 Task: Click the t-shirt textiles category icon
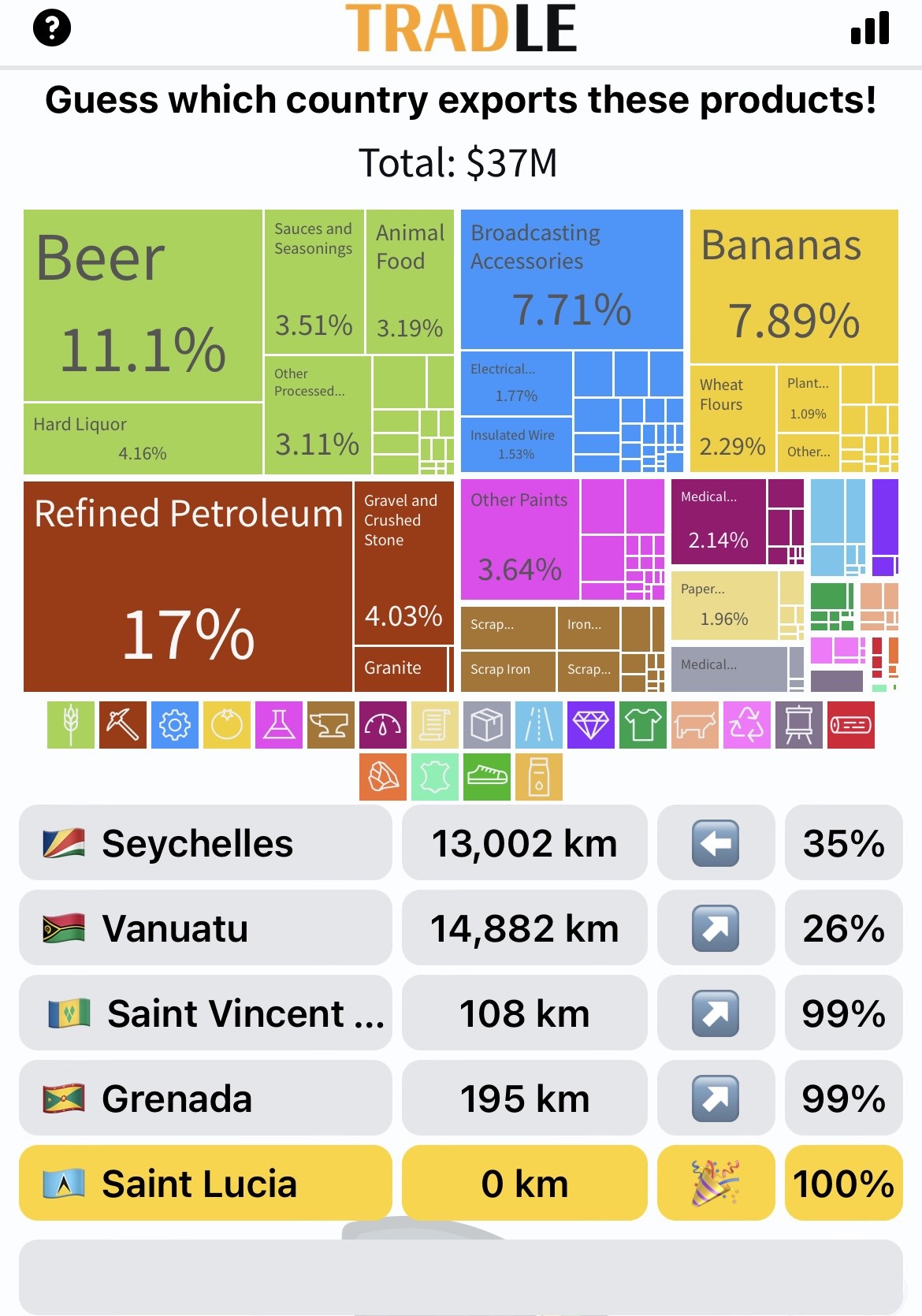point(643,724)
